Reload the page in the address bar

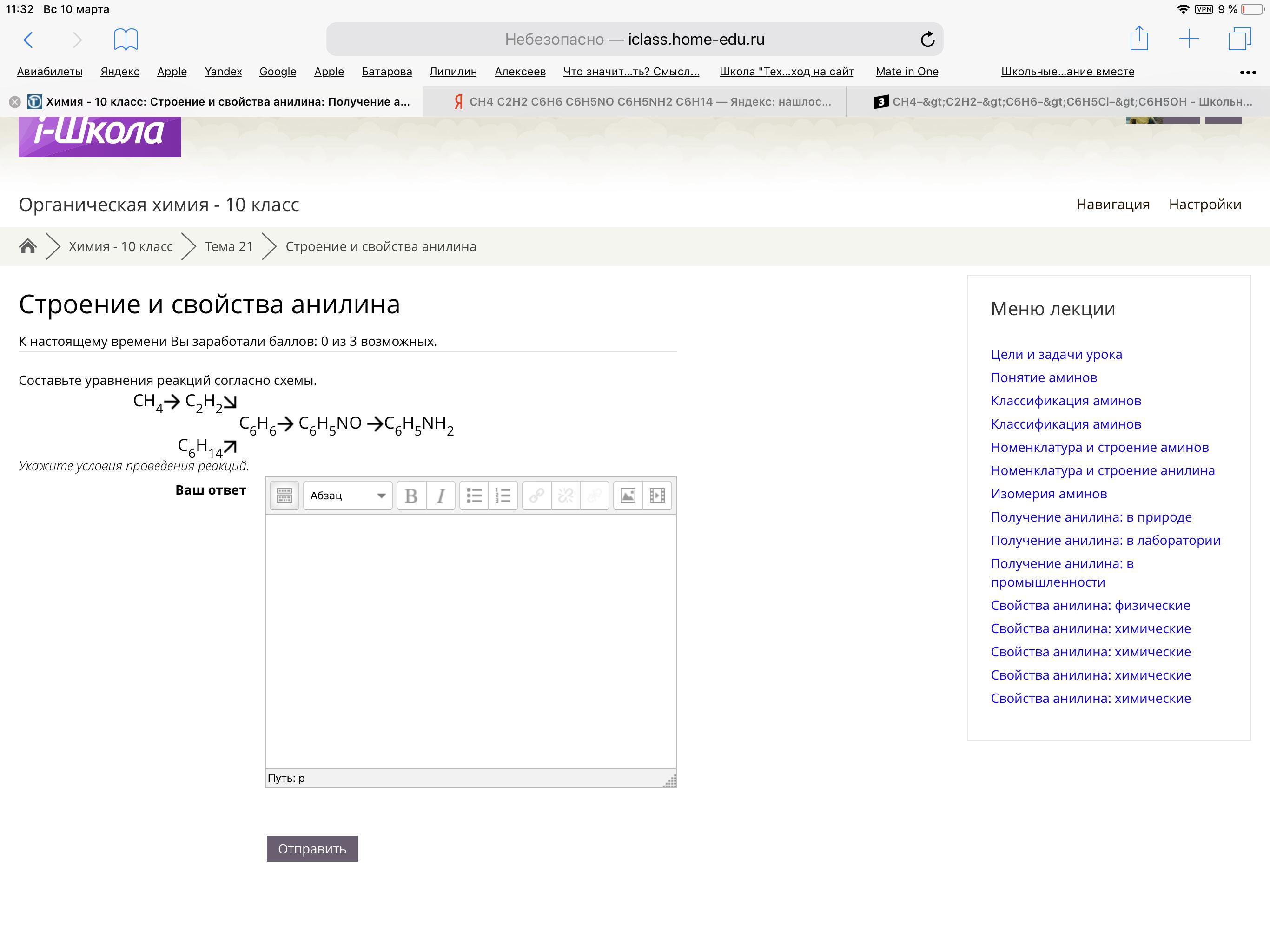pyautogui.click(x=927, y=40)
